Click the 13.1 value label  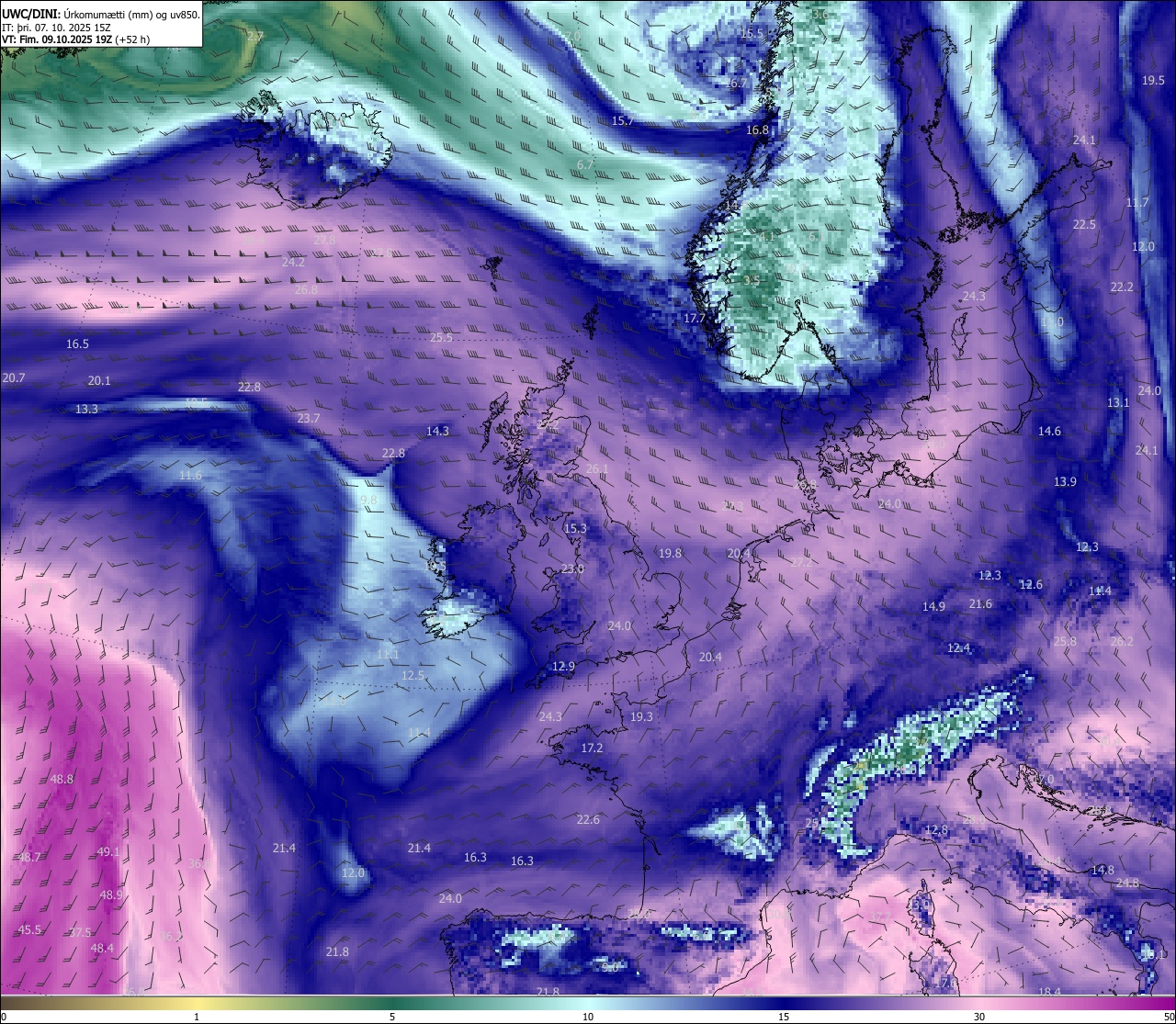(x=1118, y=403)
